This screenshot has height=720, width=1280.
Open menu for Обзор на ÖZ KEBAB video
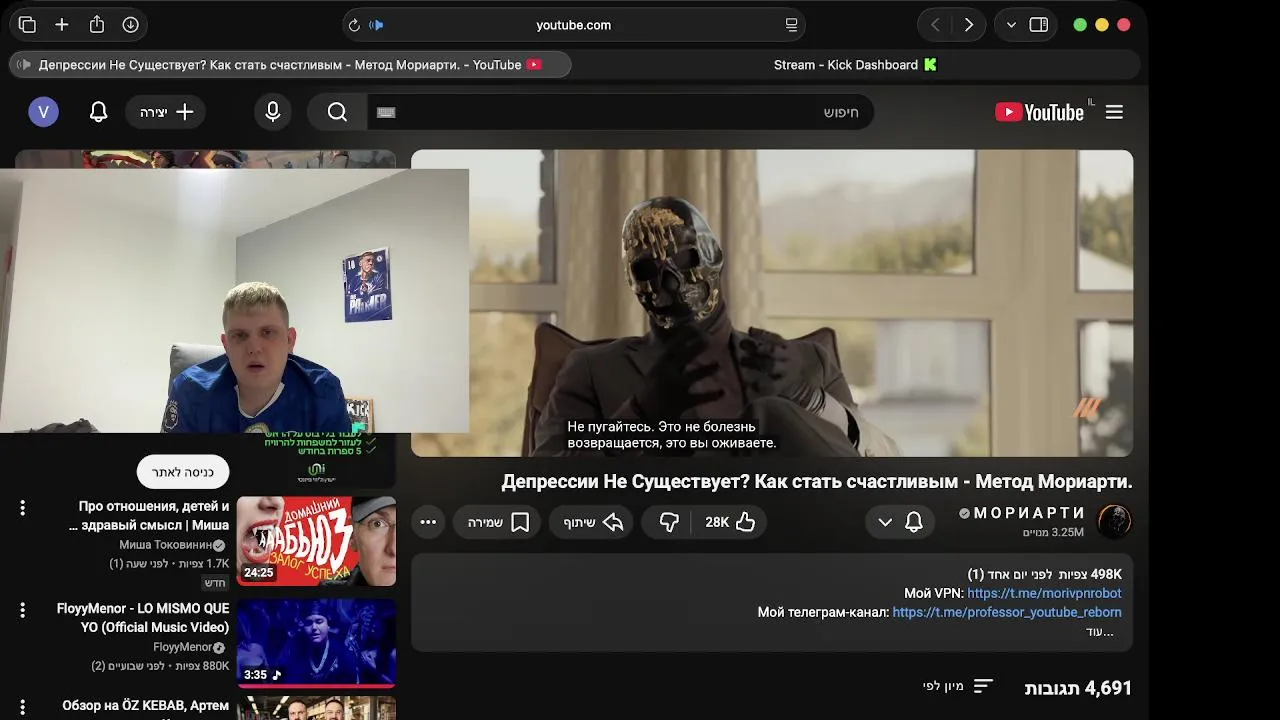(22, 707)
